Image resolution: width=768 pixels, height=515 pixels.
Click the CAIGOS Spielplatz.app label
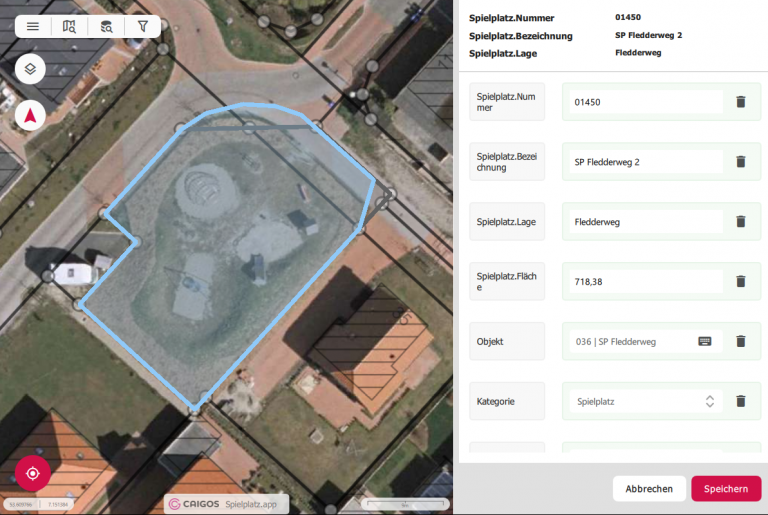click(x=226, y=504)
